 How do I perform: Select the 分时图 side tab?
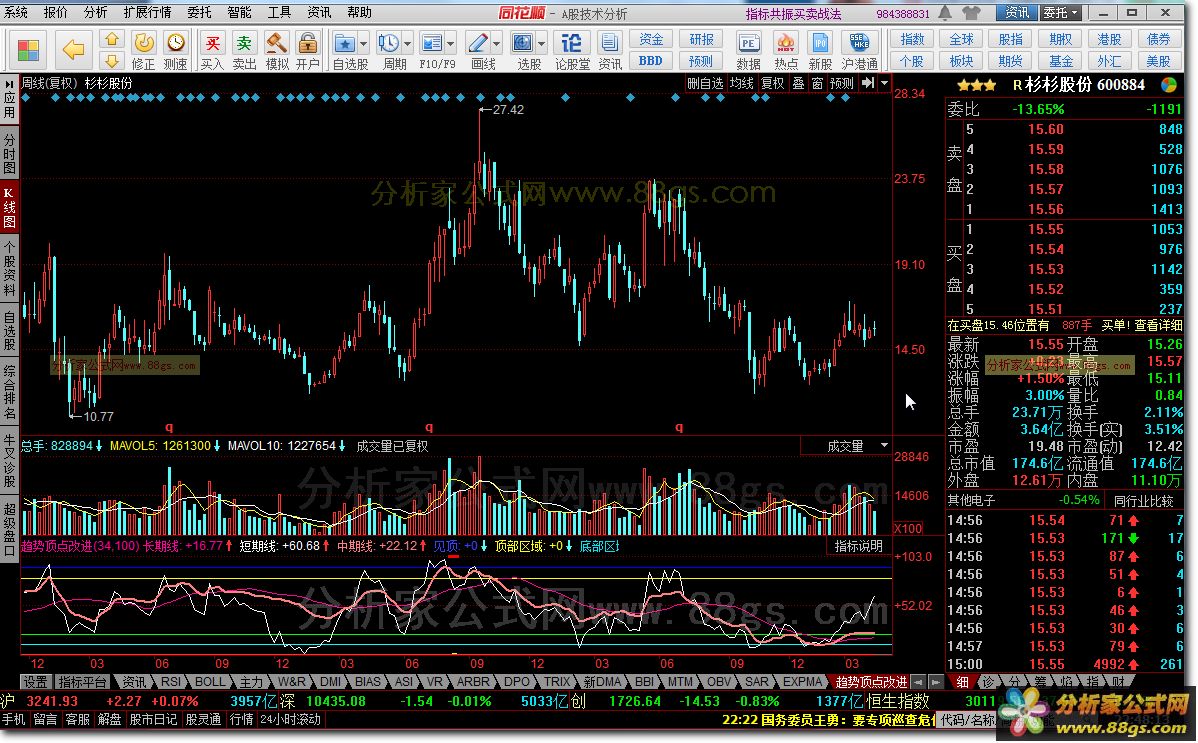pyautogui.click(x=9, y=153)
